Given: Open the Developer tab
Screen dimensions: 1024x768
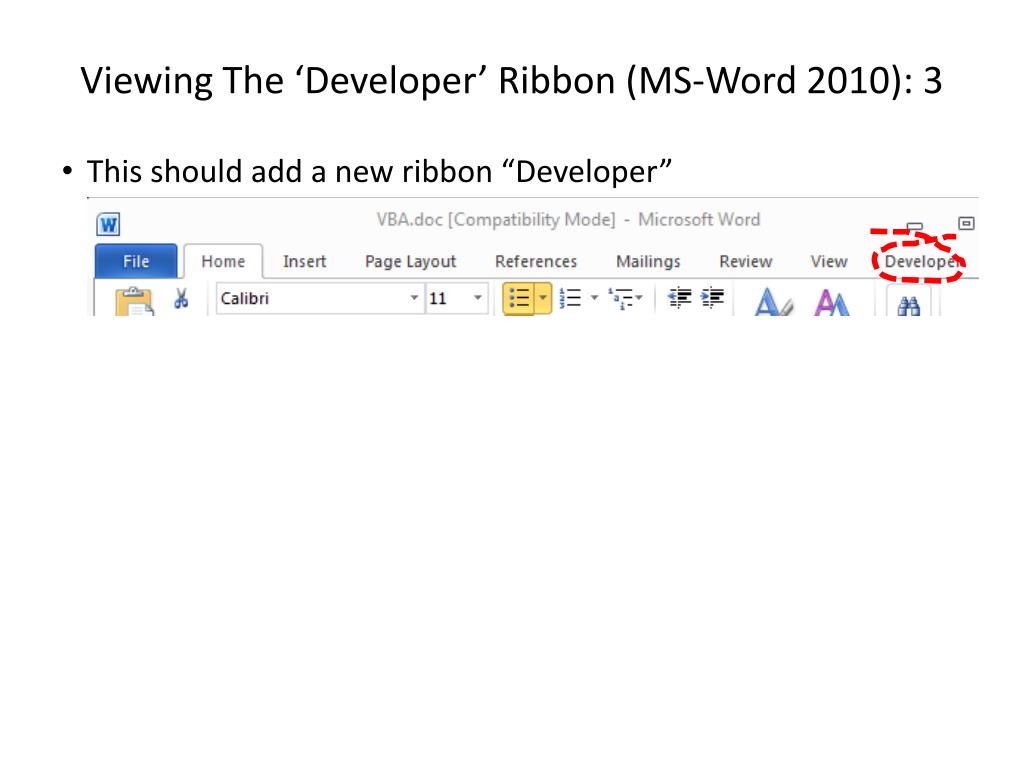Looking at the screenshot, I should point(921,261).
